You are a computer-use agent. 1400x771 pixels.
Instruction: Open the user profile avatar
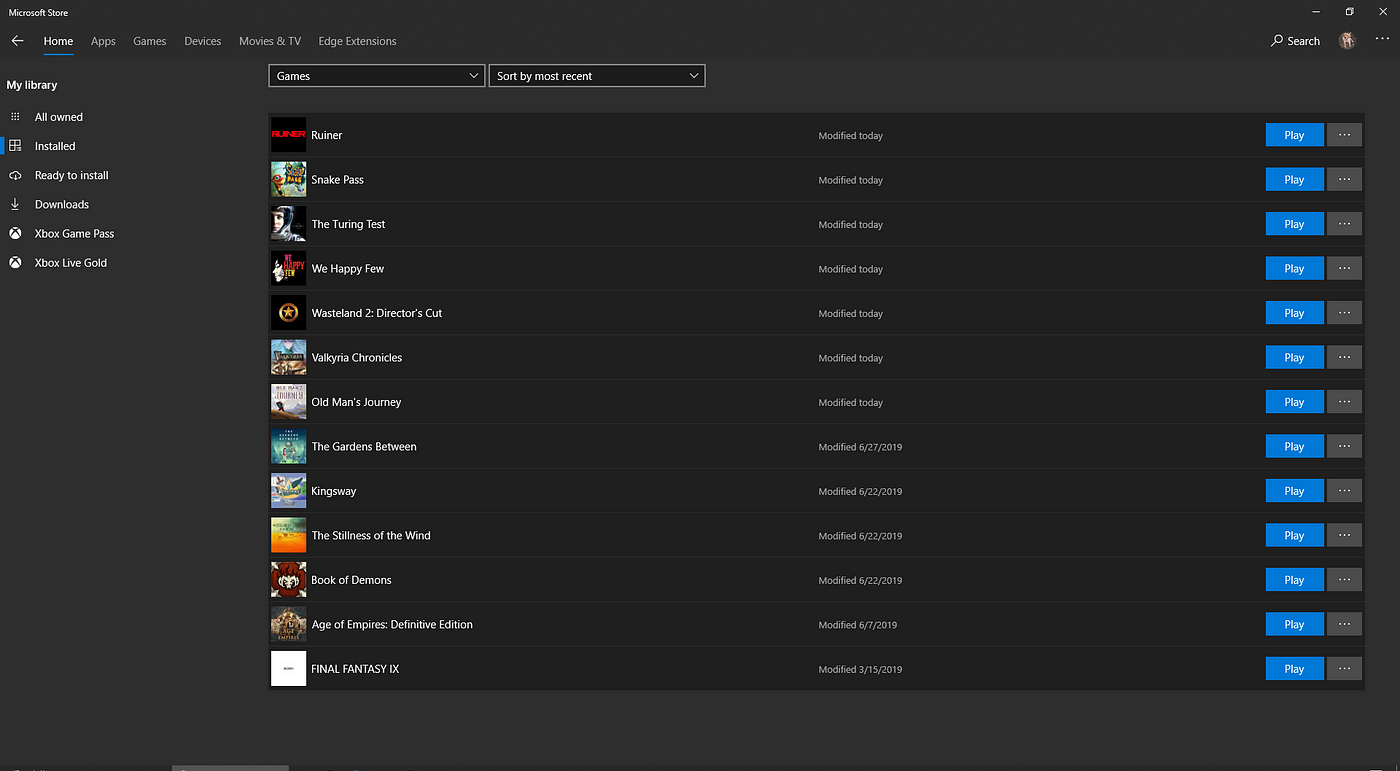click(x=1348, y=41)
